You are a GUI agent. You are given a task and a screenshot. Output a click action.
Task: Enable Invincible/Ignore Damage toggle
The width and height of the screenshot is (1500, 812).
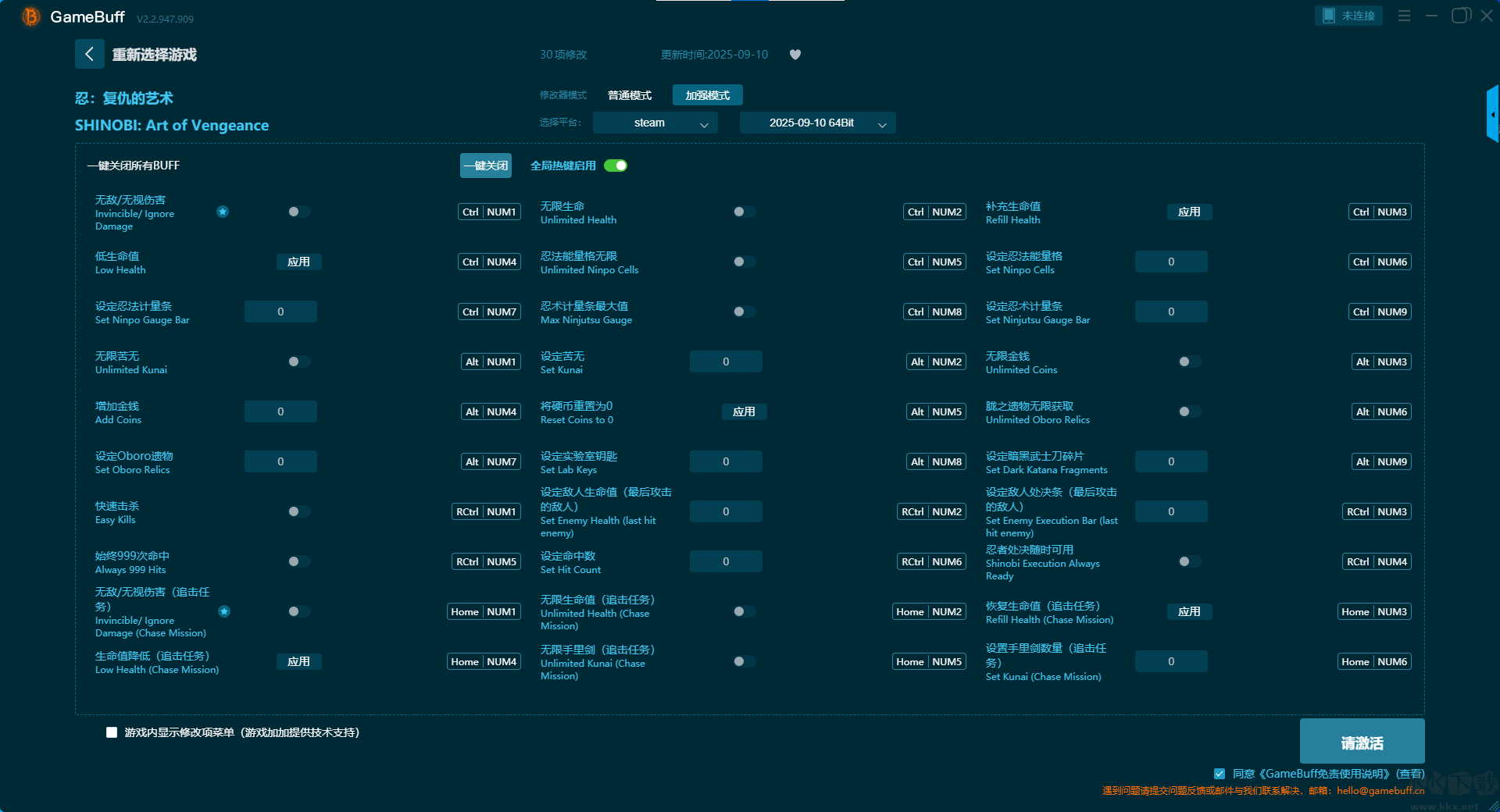[x=298, y=212]
